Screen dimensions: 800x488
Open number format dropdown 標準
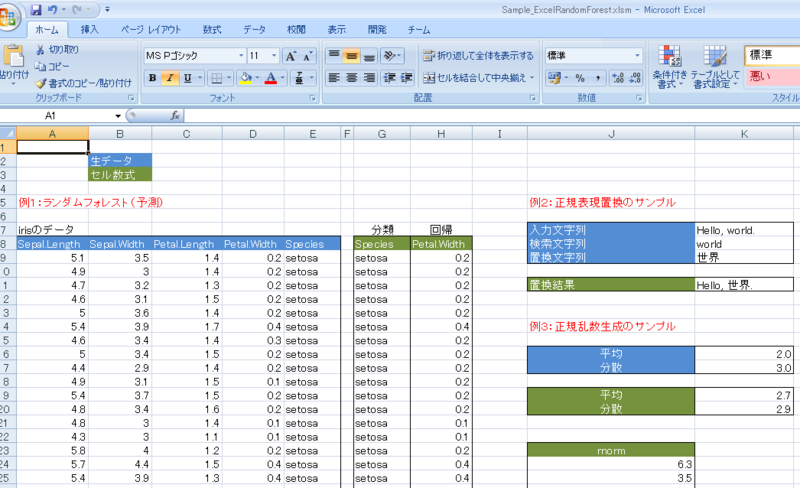click(637, 56)
